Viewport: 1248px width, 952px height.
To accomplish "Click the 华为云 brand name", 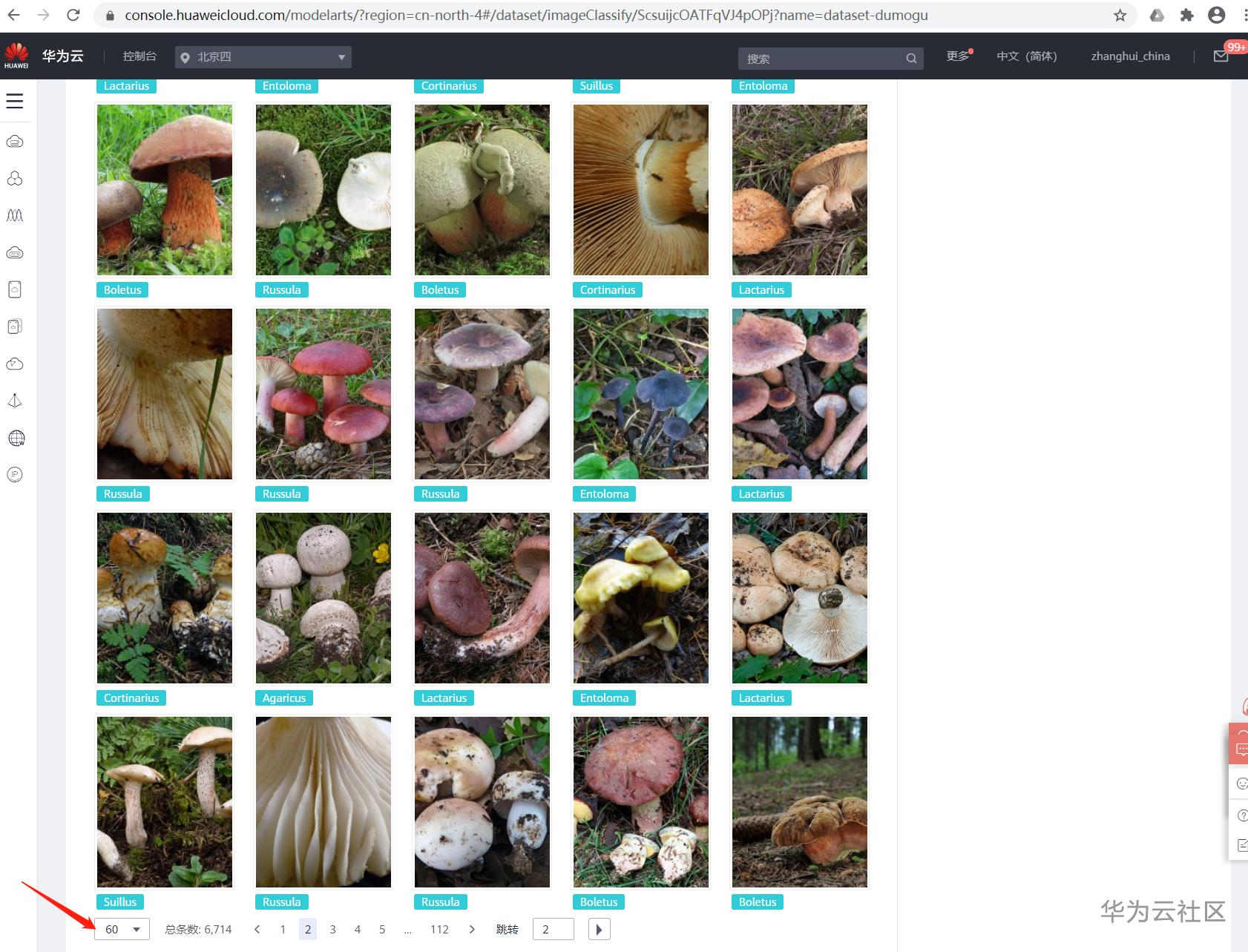I will pos(63,56).
